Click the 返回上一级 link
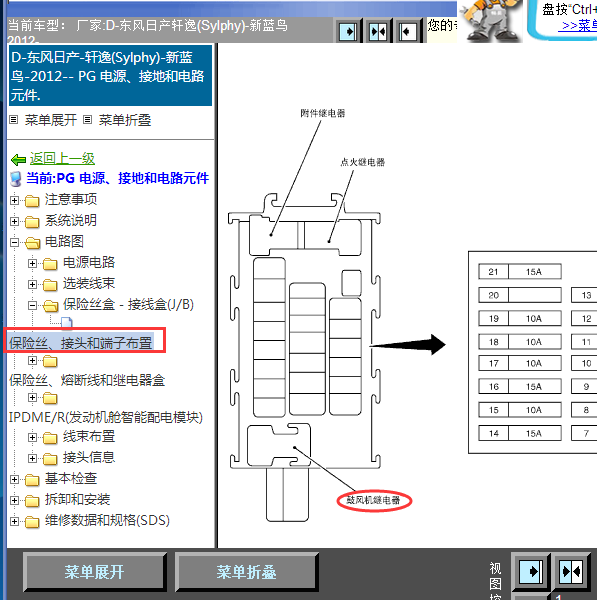The image size is (597, 600). [62, 158]
